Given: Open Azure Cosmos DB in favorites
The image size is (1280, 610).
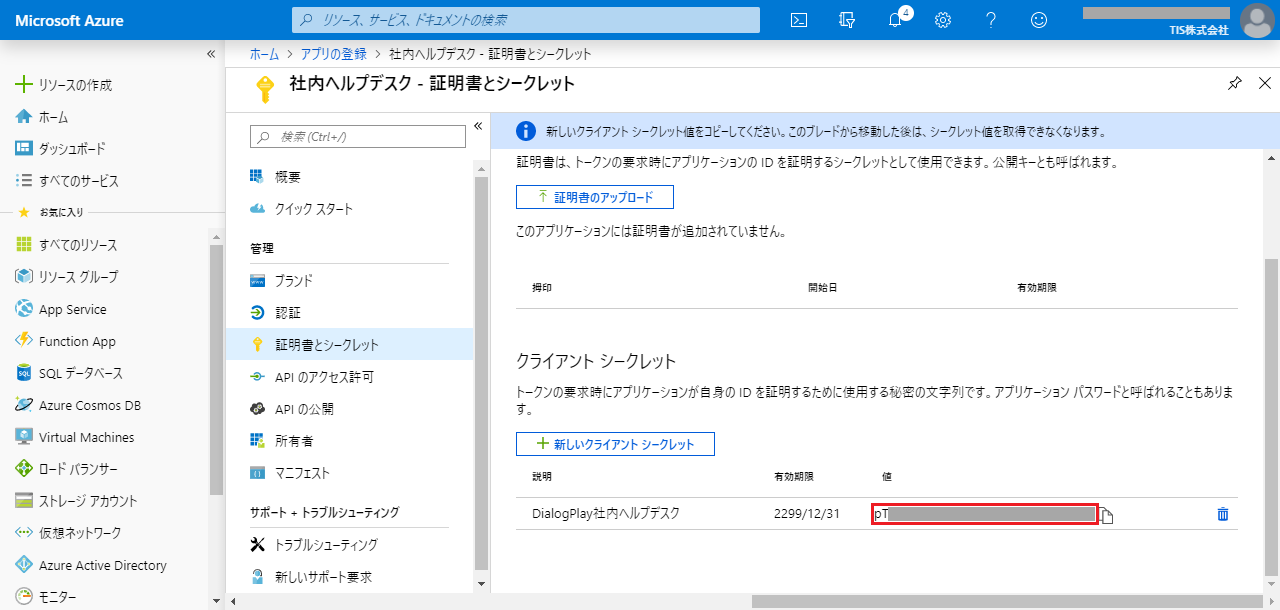Looking at the screenshot, I should pyautogui.click(x=78, y=405).
